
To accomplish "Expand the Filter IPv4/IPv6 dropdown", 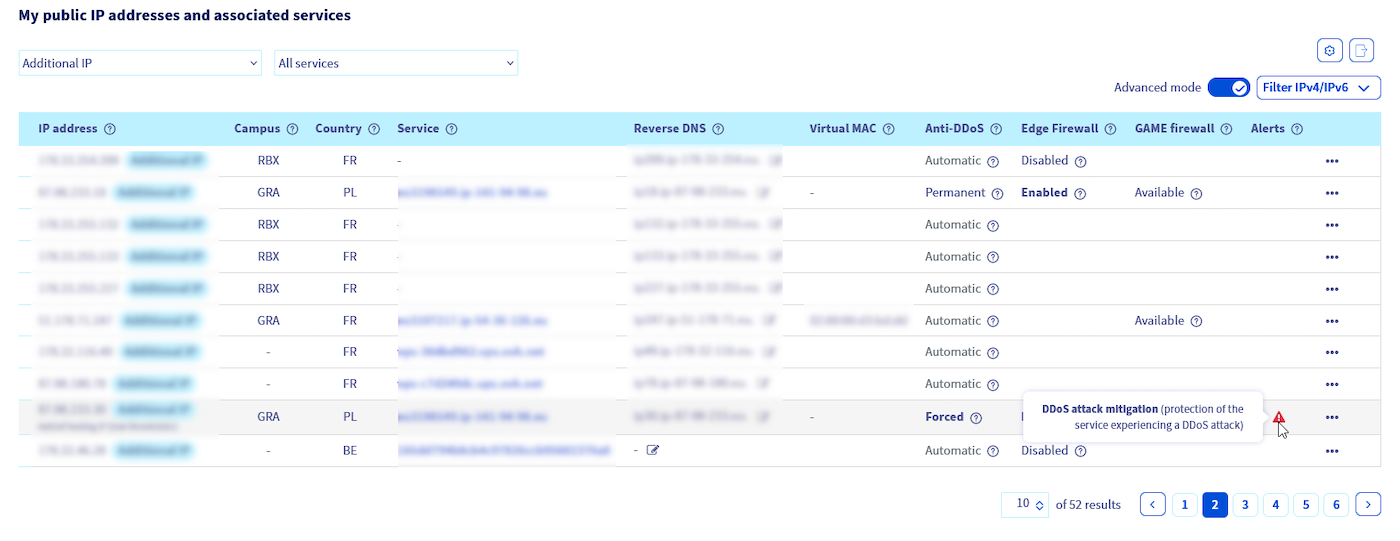I will [x=1318, y=88].
